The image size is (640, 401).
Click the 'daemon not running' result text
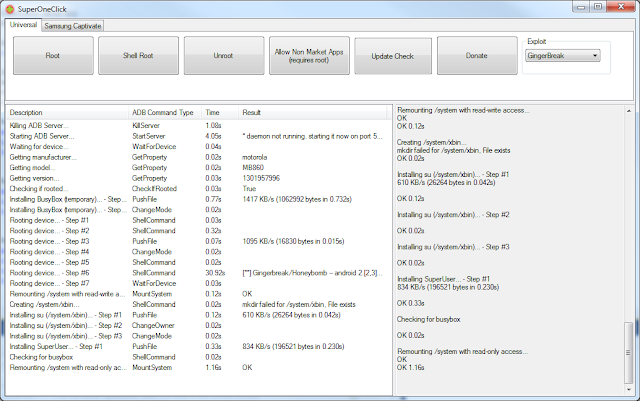click(312, 136)
